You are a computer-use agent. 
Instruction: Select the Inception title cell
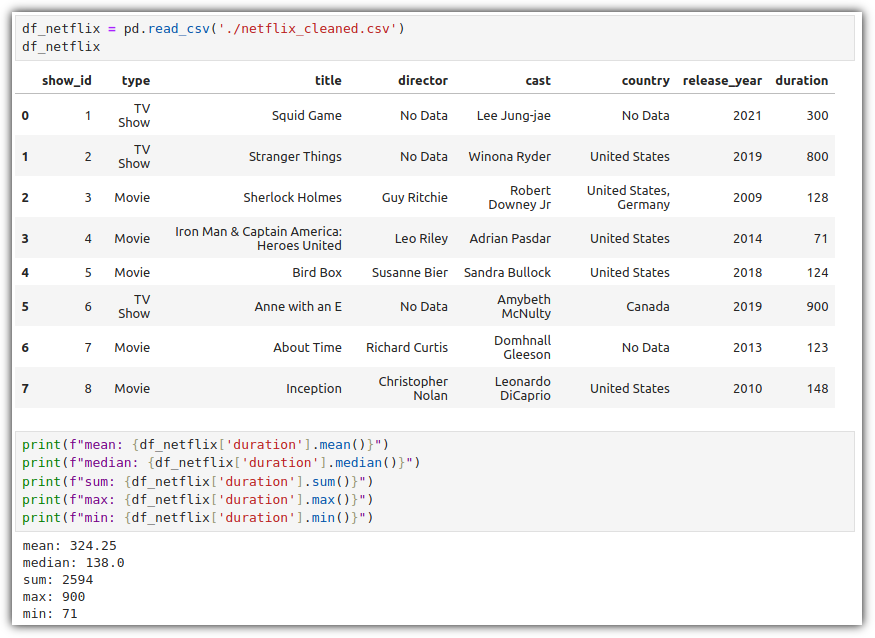314,388
